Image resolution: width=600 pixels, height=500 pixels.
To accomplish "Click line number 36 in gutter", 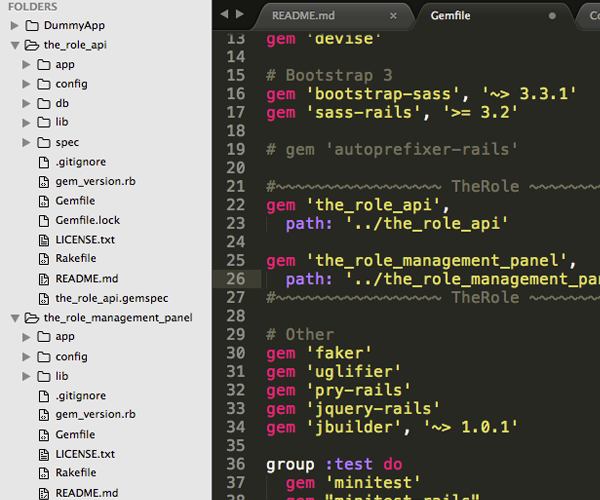I will pyautogui.click(x=235, y=464).
